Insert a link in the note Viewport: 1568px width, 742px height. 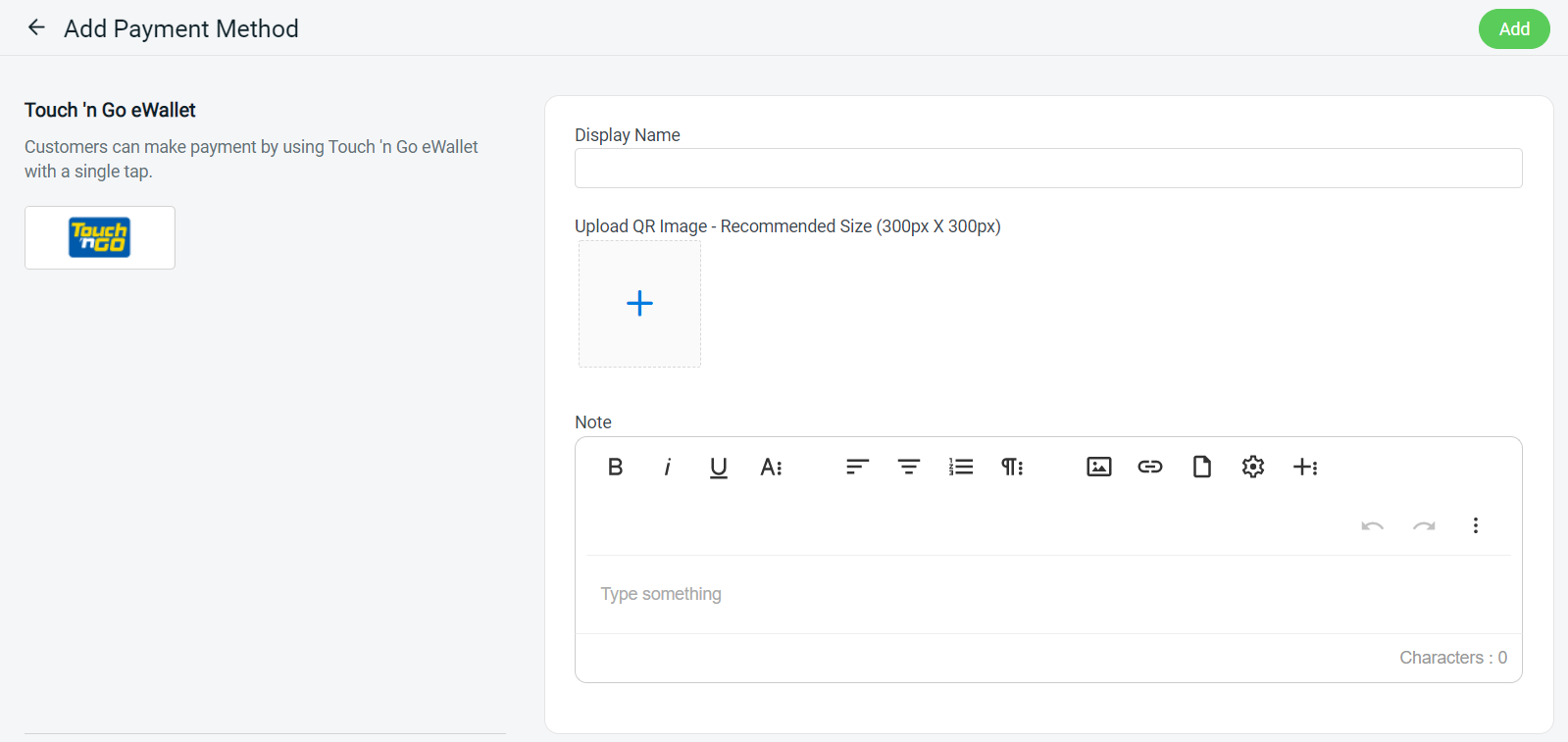click(x=1150, y=467)
